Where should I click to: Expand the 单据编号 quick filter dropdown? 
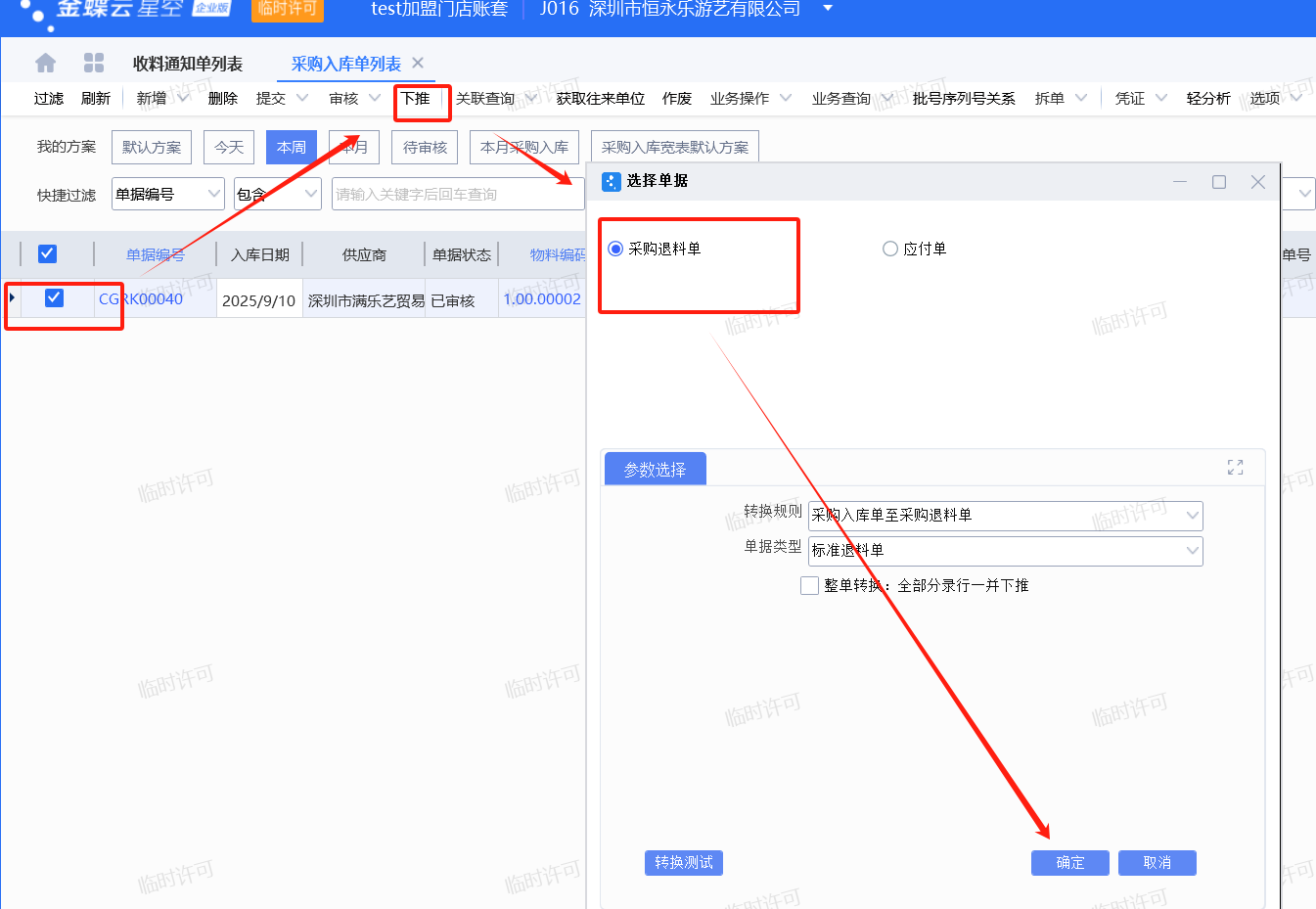click(x=214, y=194)
